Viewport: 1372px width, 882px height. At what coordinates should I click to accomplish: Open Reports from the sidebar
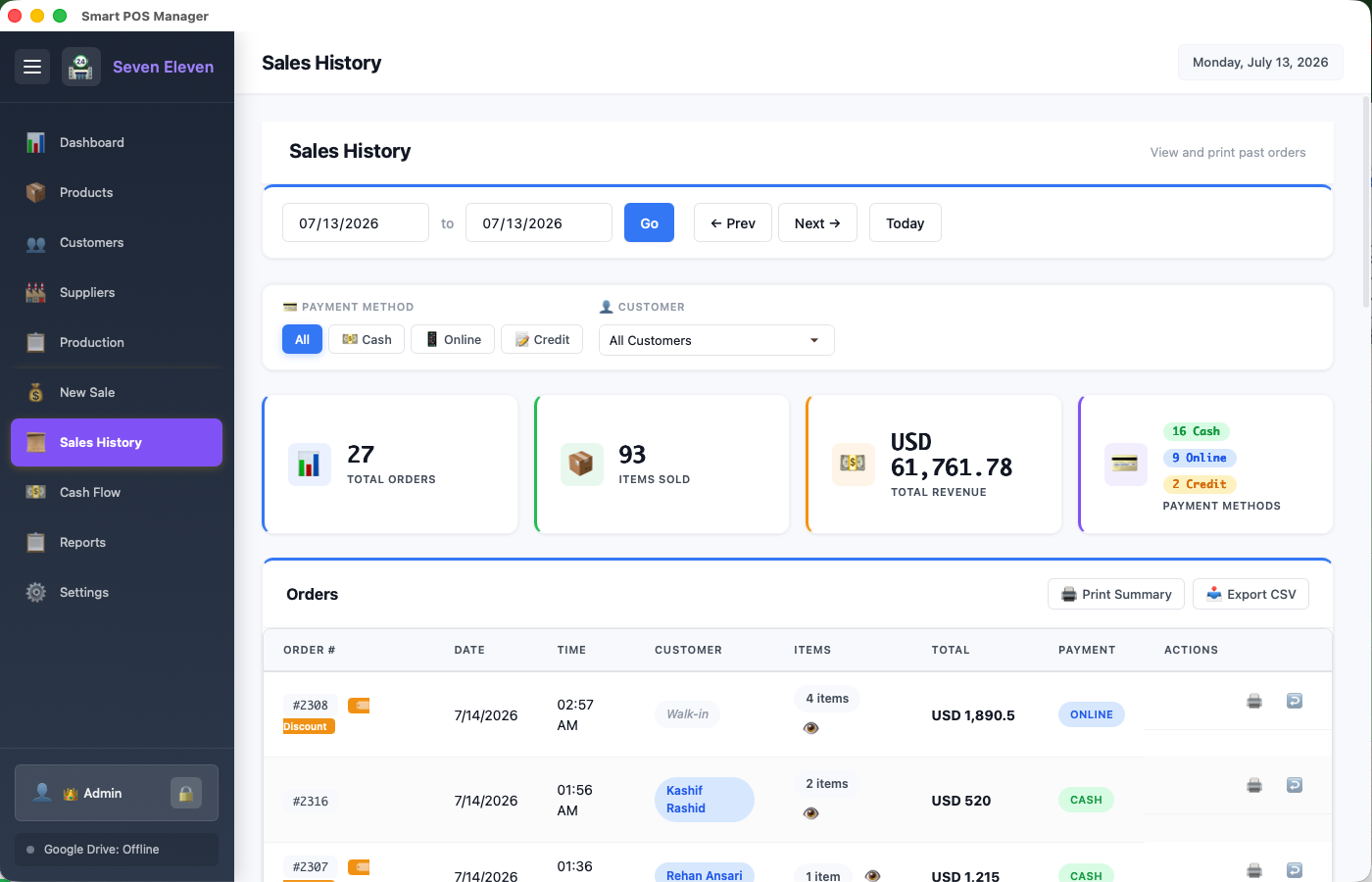point(117,542)
